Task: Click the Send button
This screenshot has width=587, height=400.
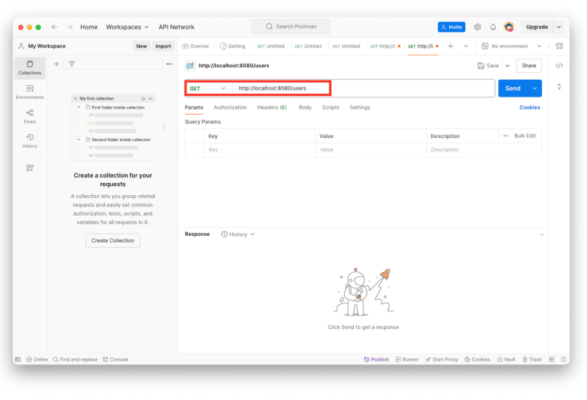Action: tap(513, 88)
